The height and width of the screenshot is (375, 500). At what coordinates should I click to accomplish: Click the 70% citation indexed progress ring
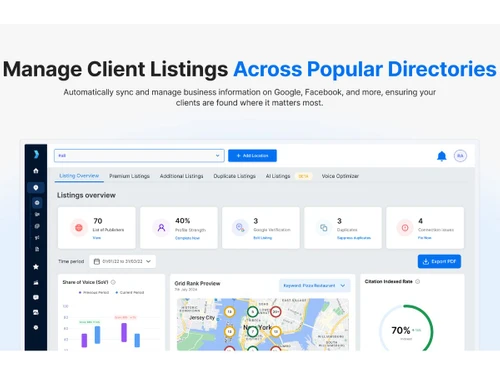pyautogui.click(x=406, y=329)
